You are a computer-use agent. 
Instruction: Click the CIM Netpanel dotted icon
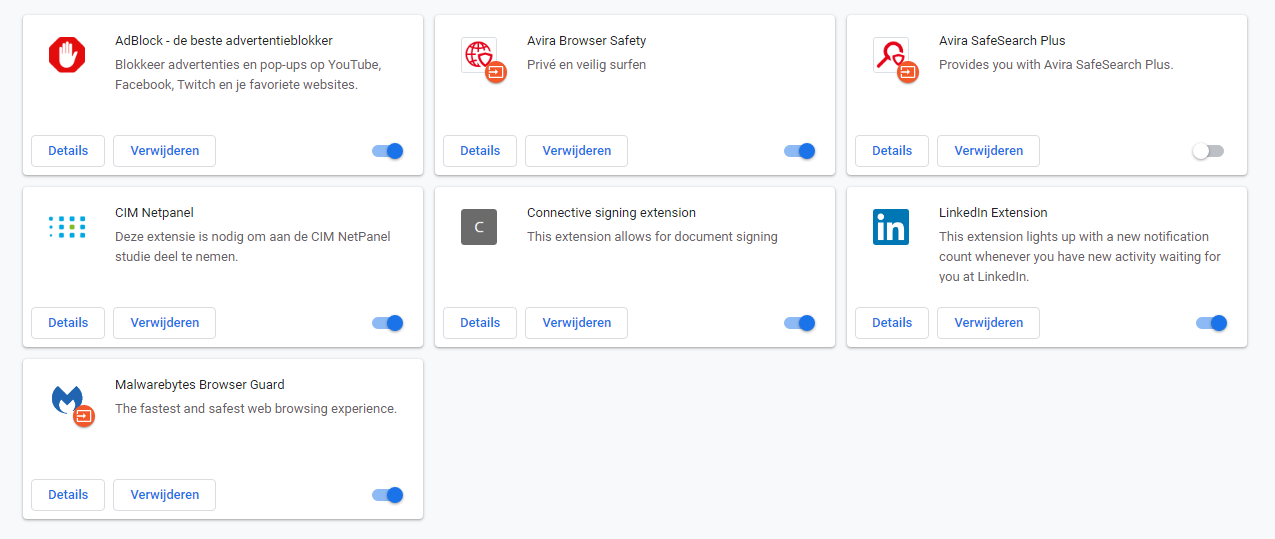tap(67, 227)
